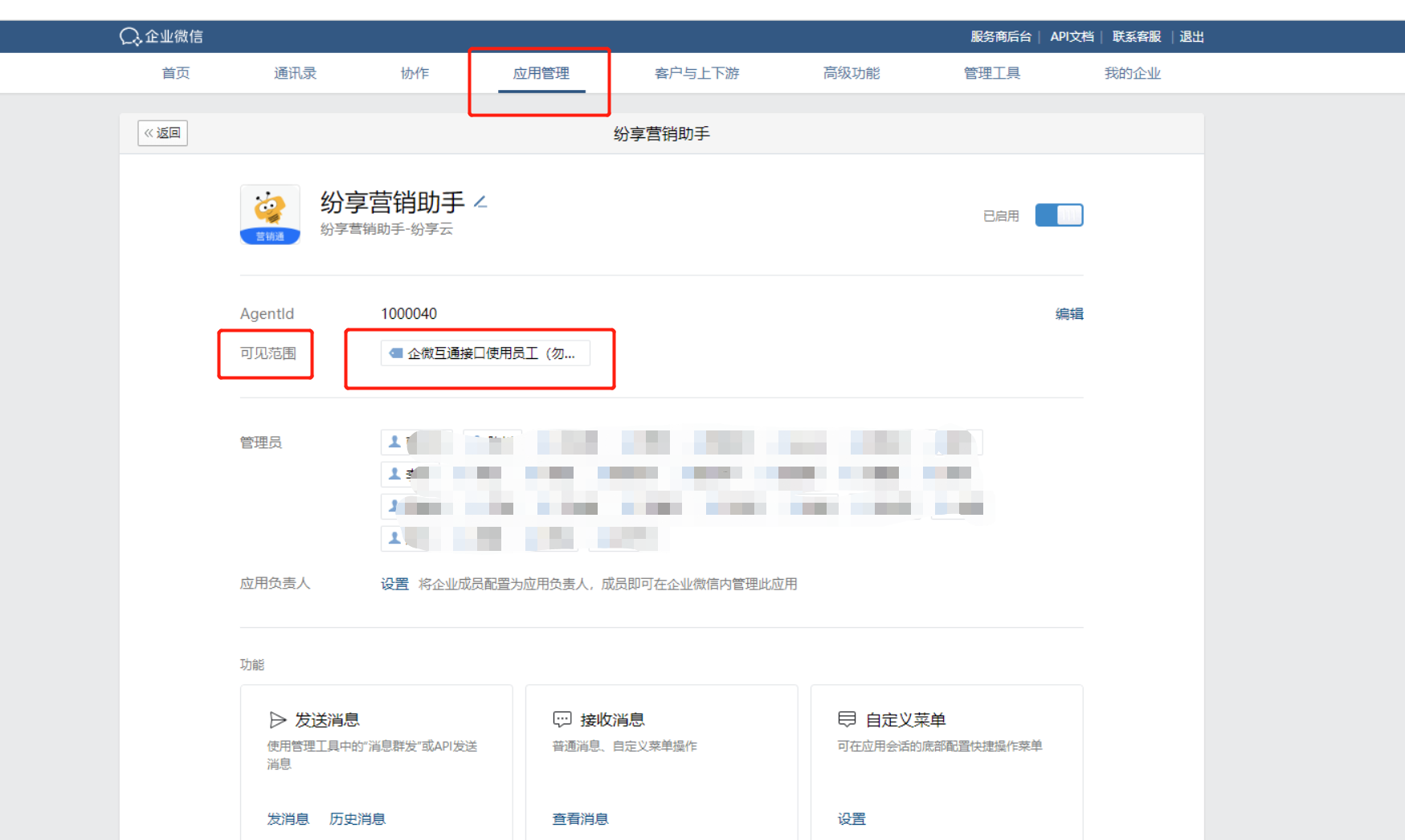Click the 企微互通接口使用员工 visibility tag

pos(485,353)
